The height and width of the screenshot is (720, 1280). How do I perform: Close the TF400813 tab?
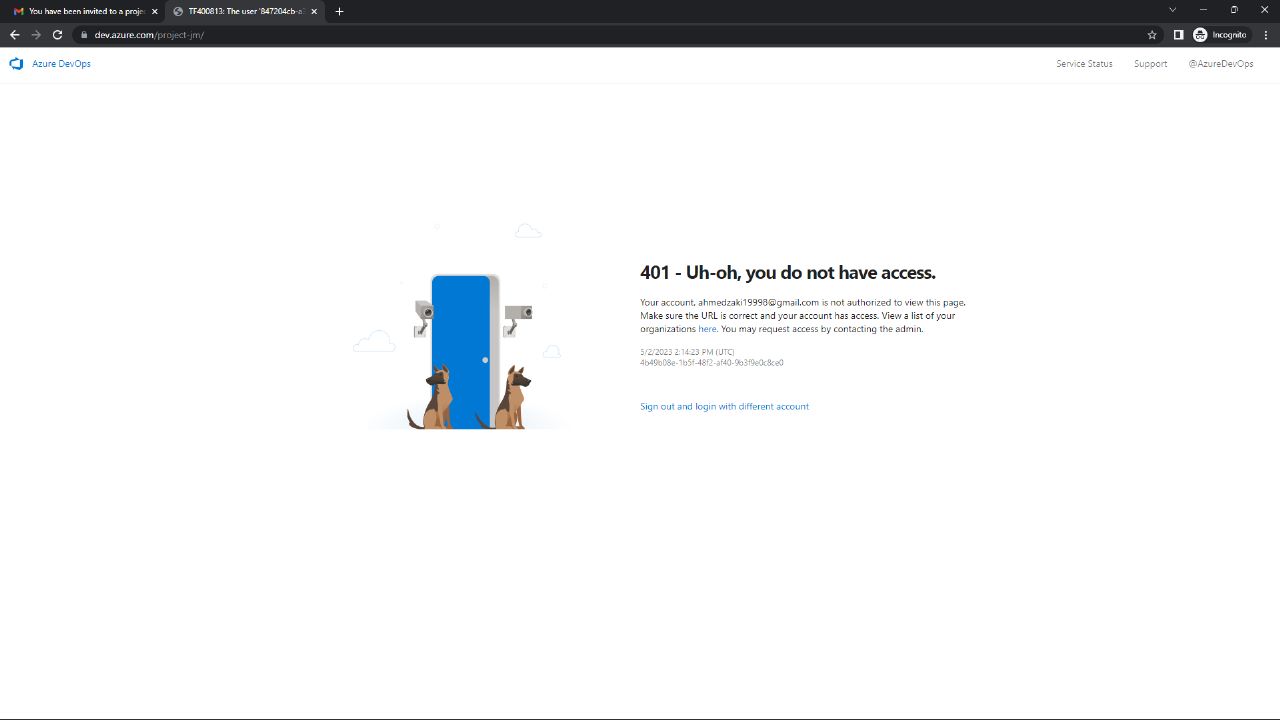314,11
